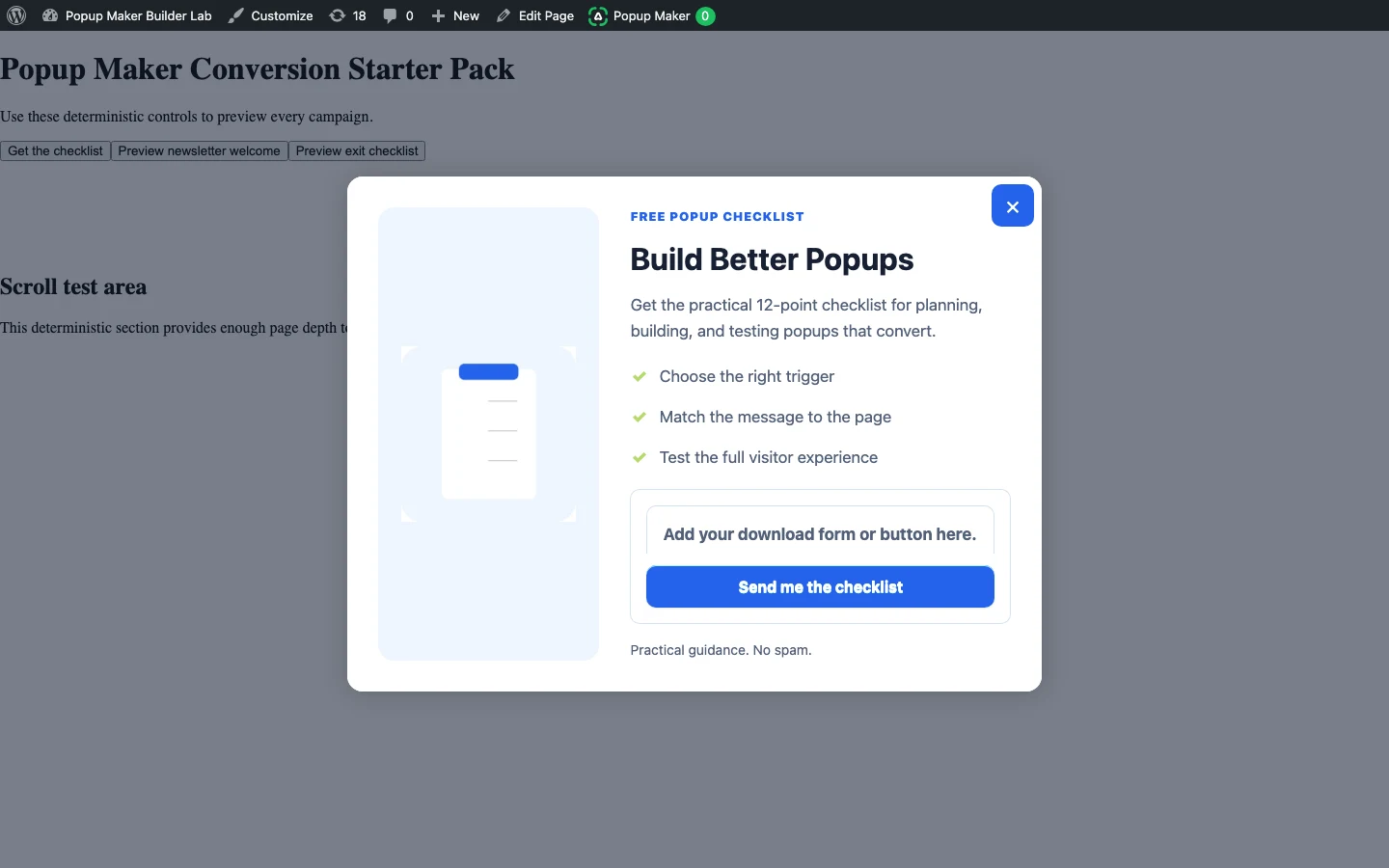The image size is (1389, 868).
Task: Click the comment bubble icon
Action: point(390,15)
